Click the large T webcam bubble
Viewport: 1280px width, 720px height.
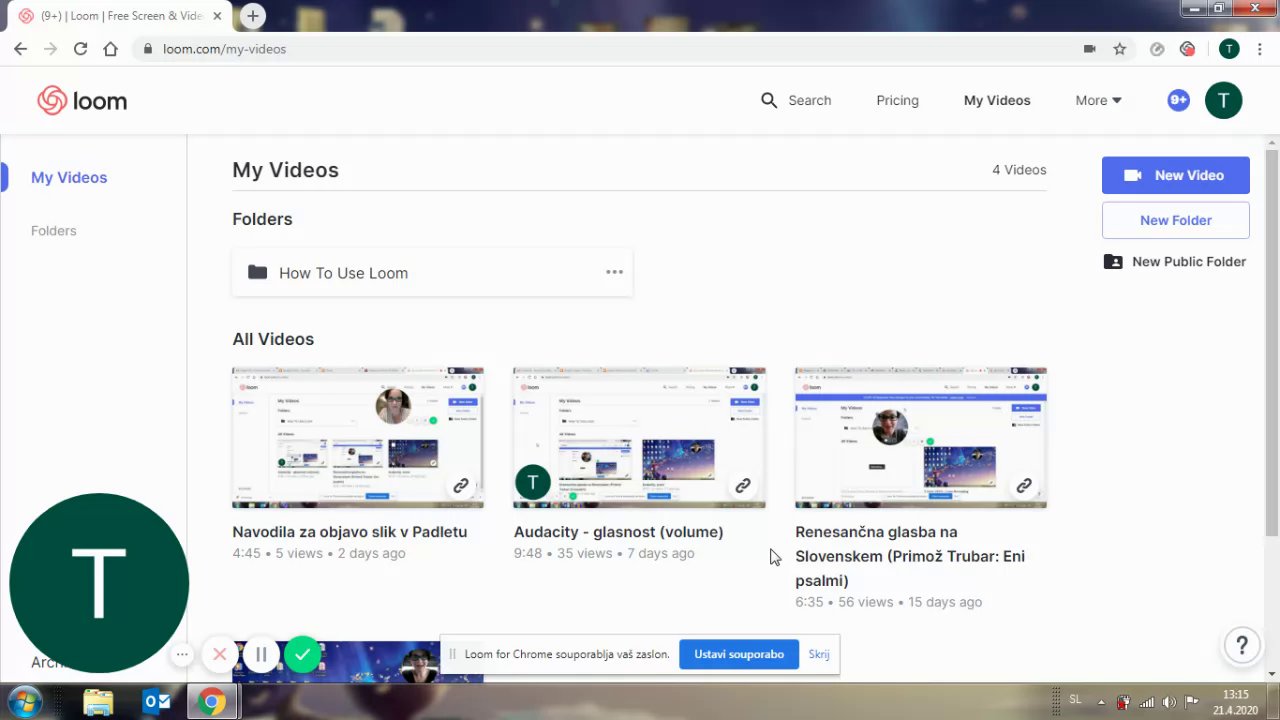(99, 583)
